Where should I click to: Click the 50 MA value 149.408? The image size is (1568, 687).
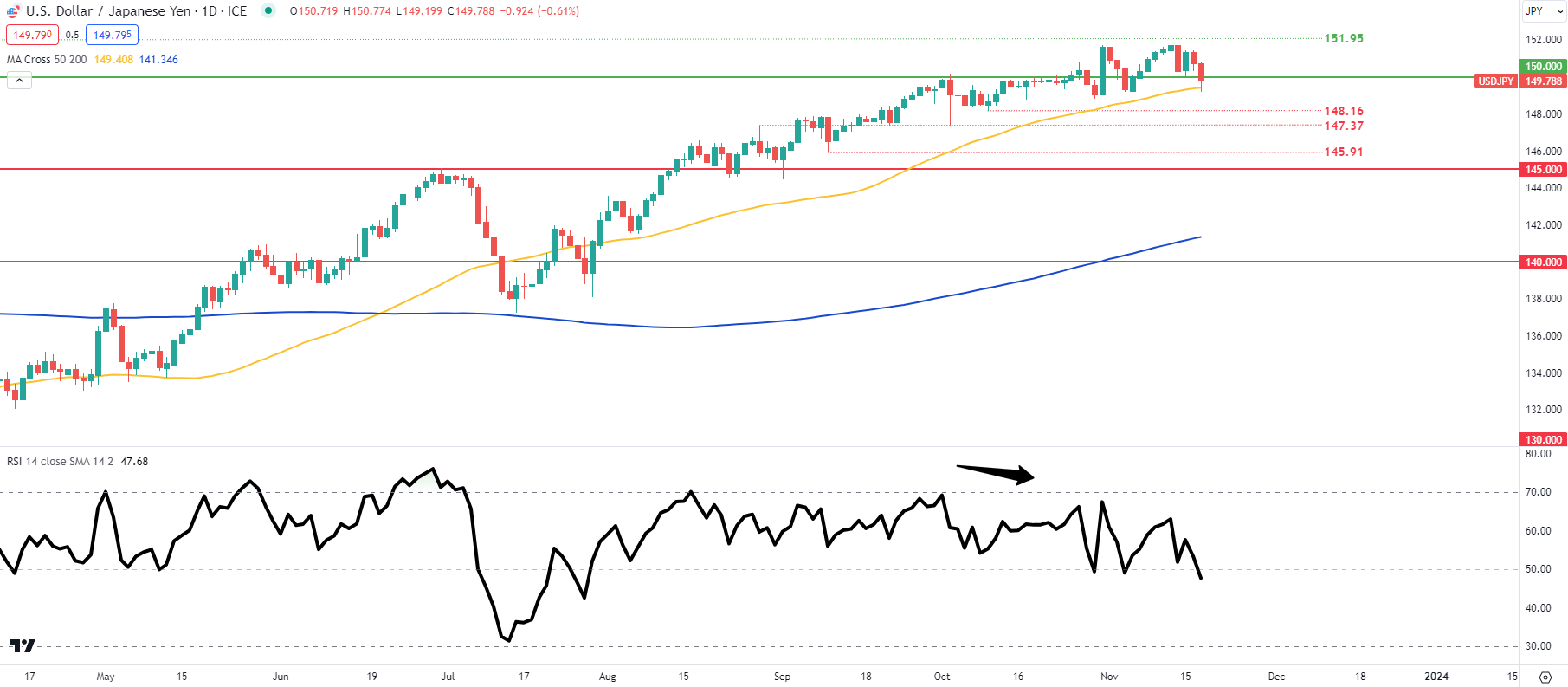tap(113, 60)
